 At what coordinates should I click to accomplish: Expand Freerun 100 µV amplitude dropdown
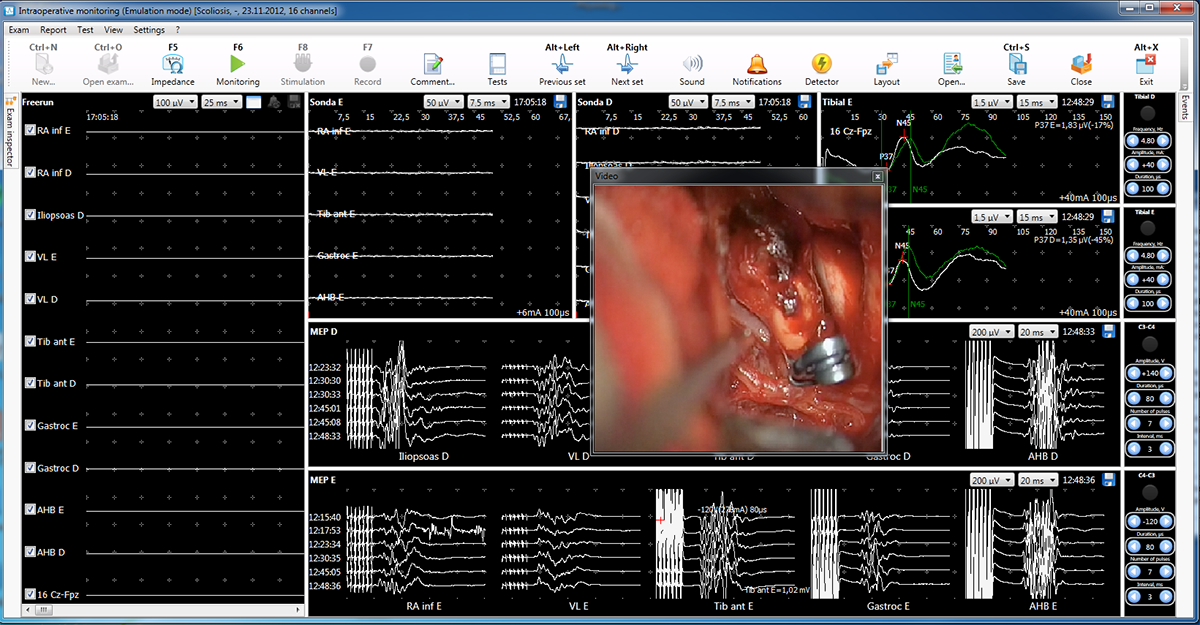click(x=175, y=102)
